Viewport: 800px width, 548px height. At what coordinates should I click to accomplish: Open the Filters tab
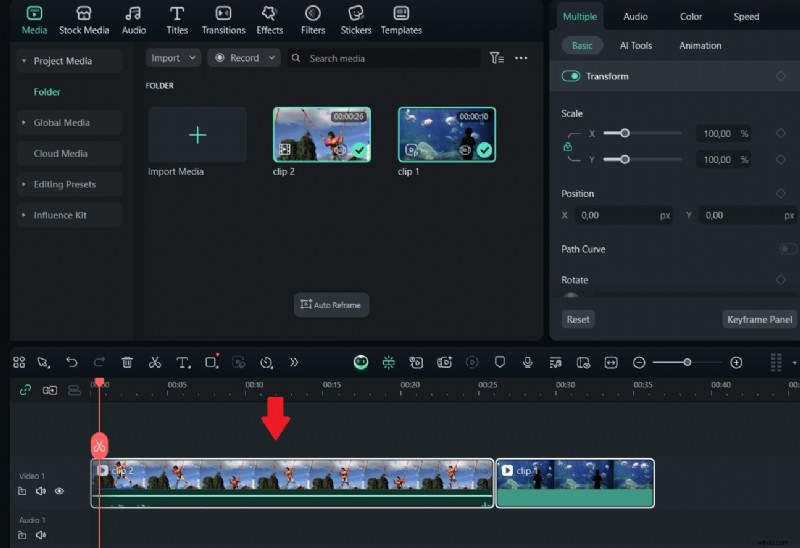click(313, 20)
